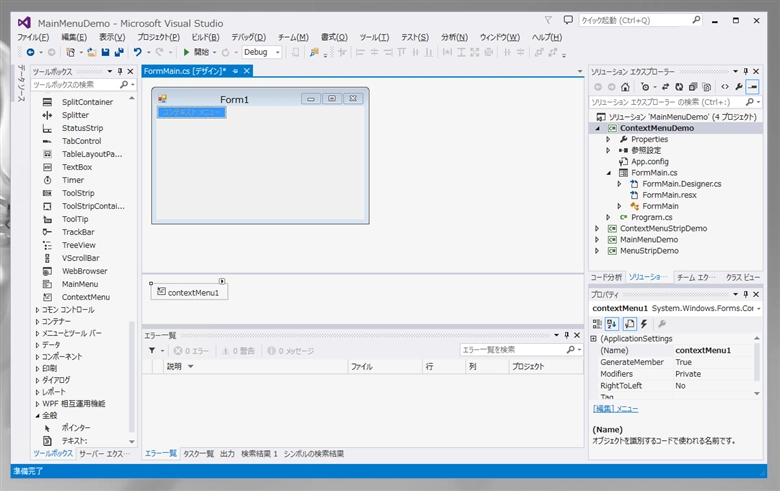Expand the メニューとツール バー toolbox group
Viewport: 780px width, 491px height.
coord(37,333)
